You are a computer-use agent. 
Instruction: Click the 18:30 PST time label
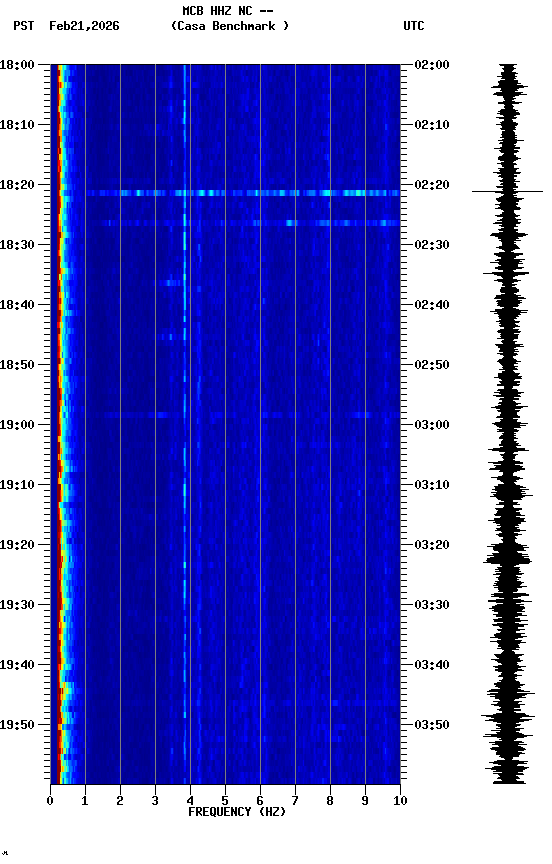pos(17,245)
